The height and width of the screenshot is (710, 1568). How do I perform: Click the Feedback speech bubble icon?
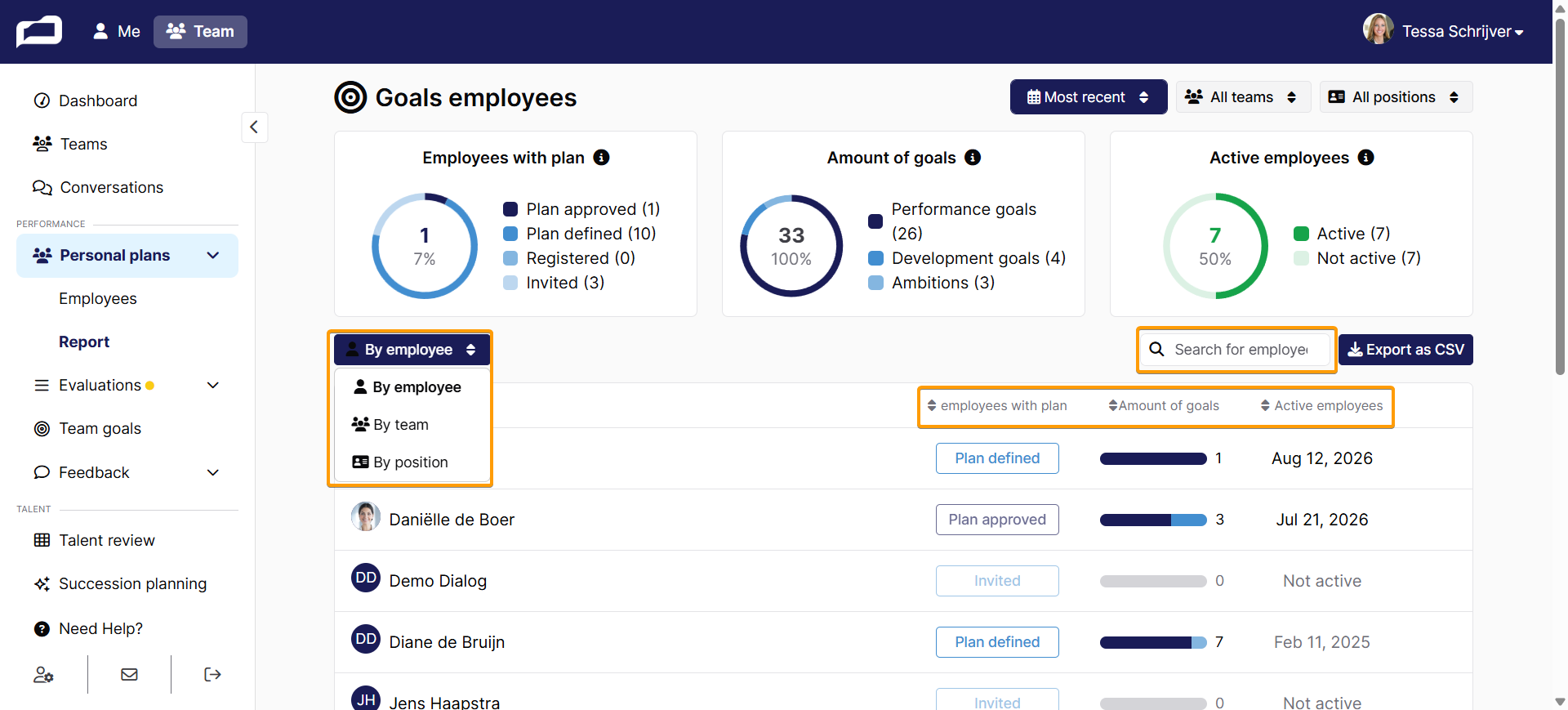[42, 472]
